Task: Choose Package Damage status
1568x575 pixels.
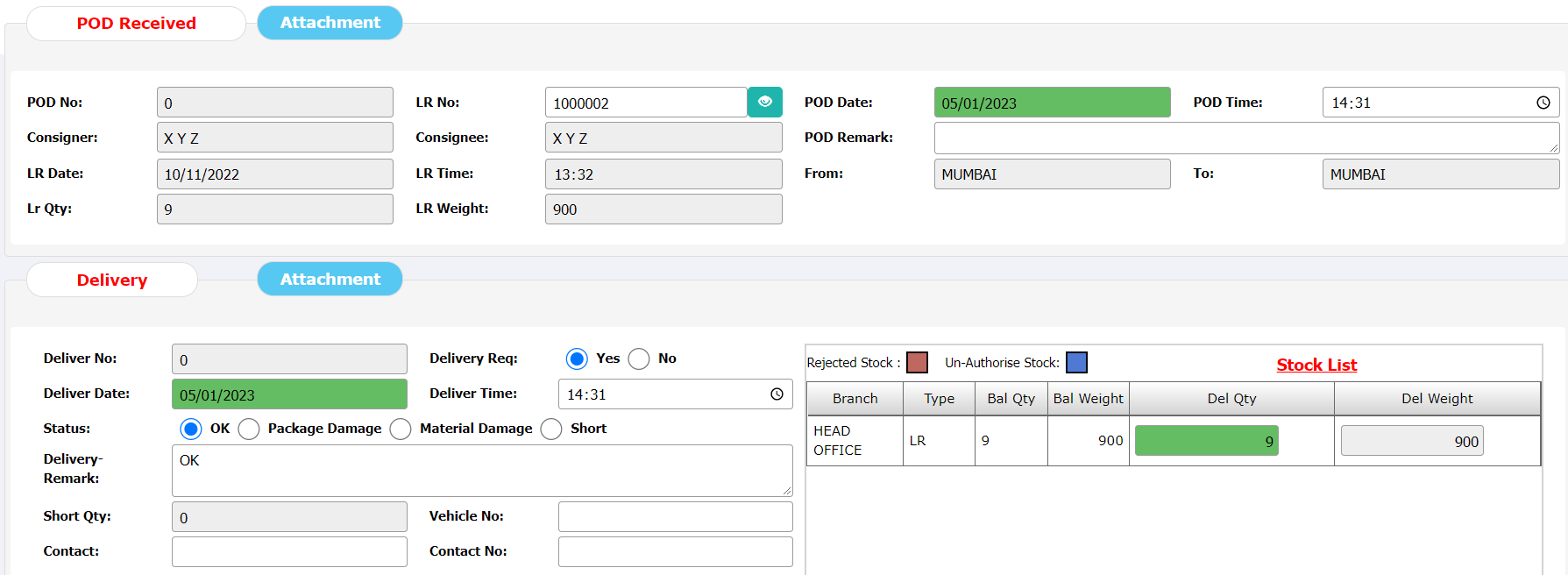Action: [x=249, y=429]
